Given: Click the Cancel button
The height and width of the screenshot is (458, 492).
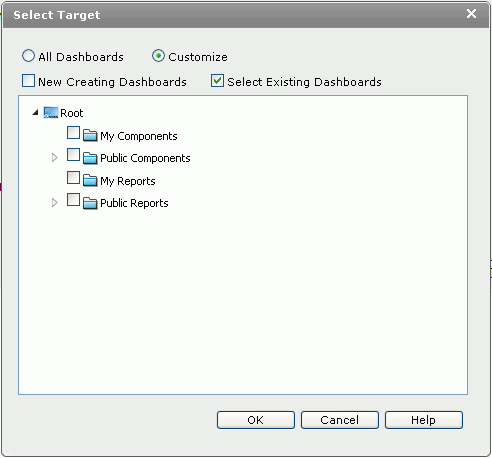Looking at the screenshot, I should pos(340,420).
